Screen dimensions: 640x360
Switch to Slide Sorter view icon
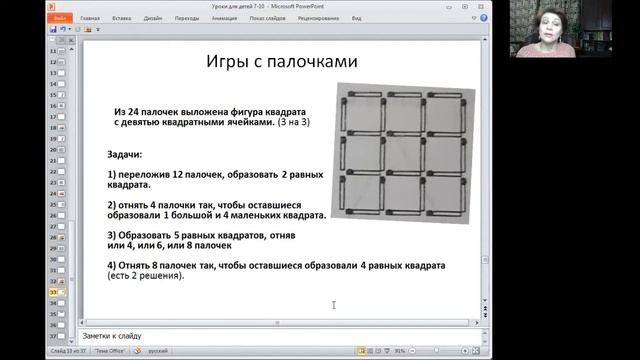pyautogui.click(x=370, y=351)
